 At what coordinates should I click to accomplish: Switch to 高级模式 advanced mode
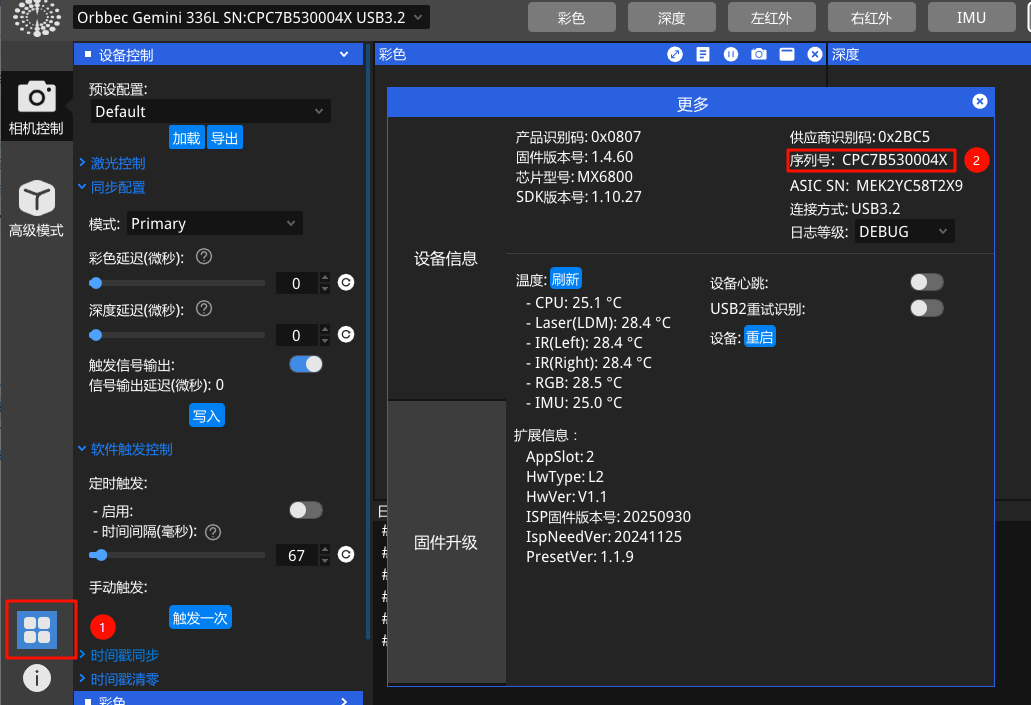tap(37, 209)
